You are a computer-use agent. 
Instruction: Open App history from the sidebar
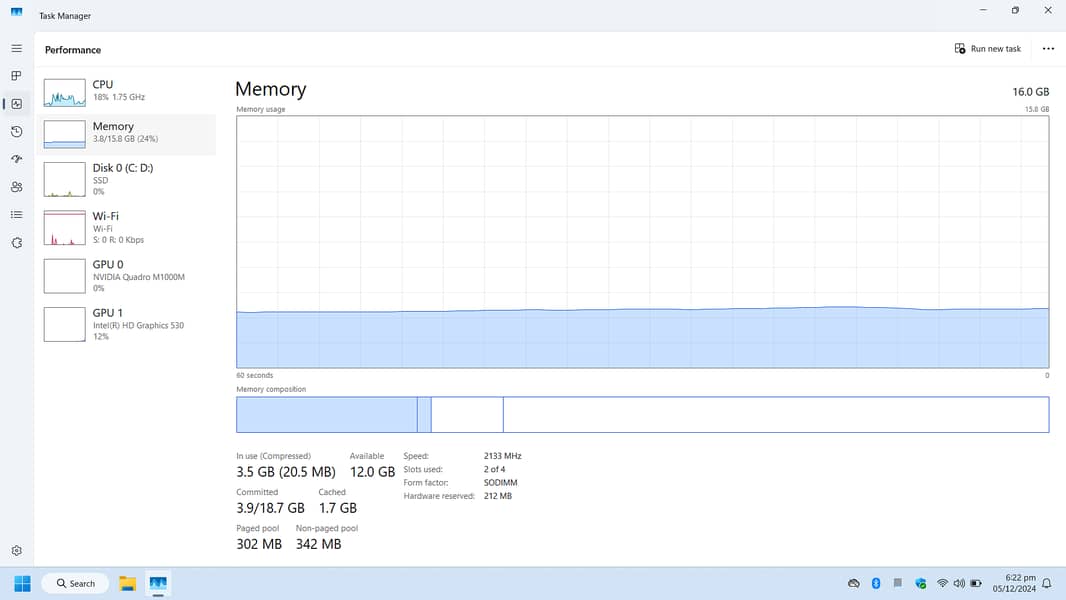coord(16,132)
